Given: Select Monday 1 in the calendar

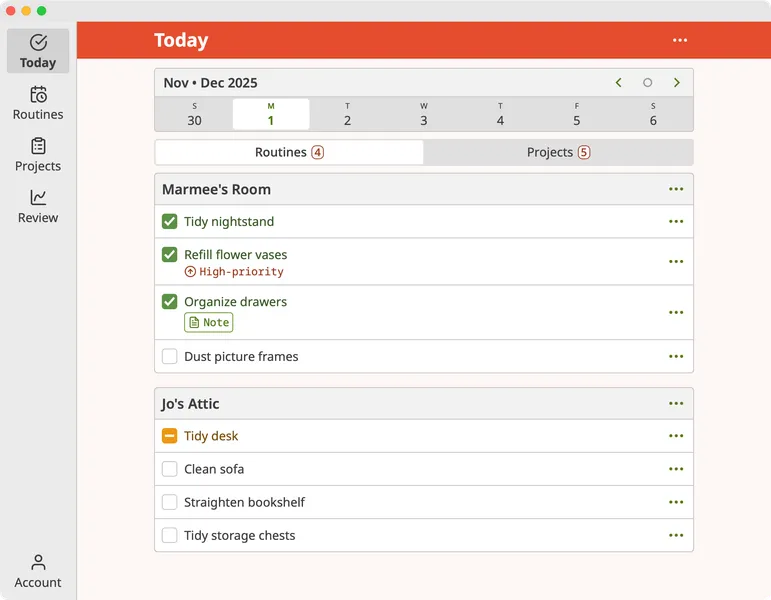Looking at the screenshot, I should (271, 115).
